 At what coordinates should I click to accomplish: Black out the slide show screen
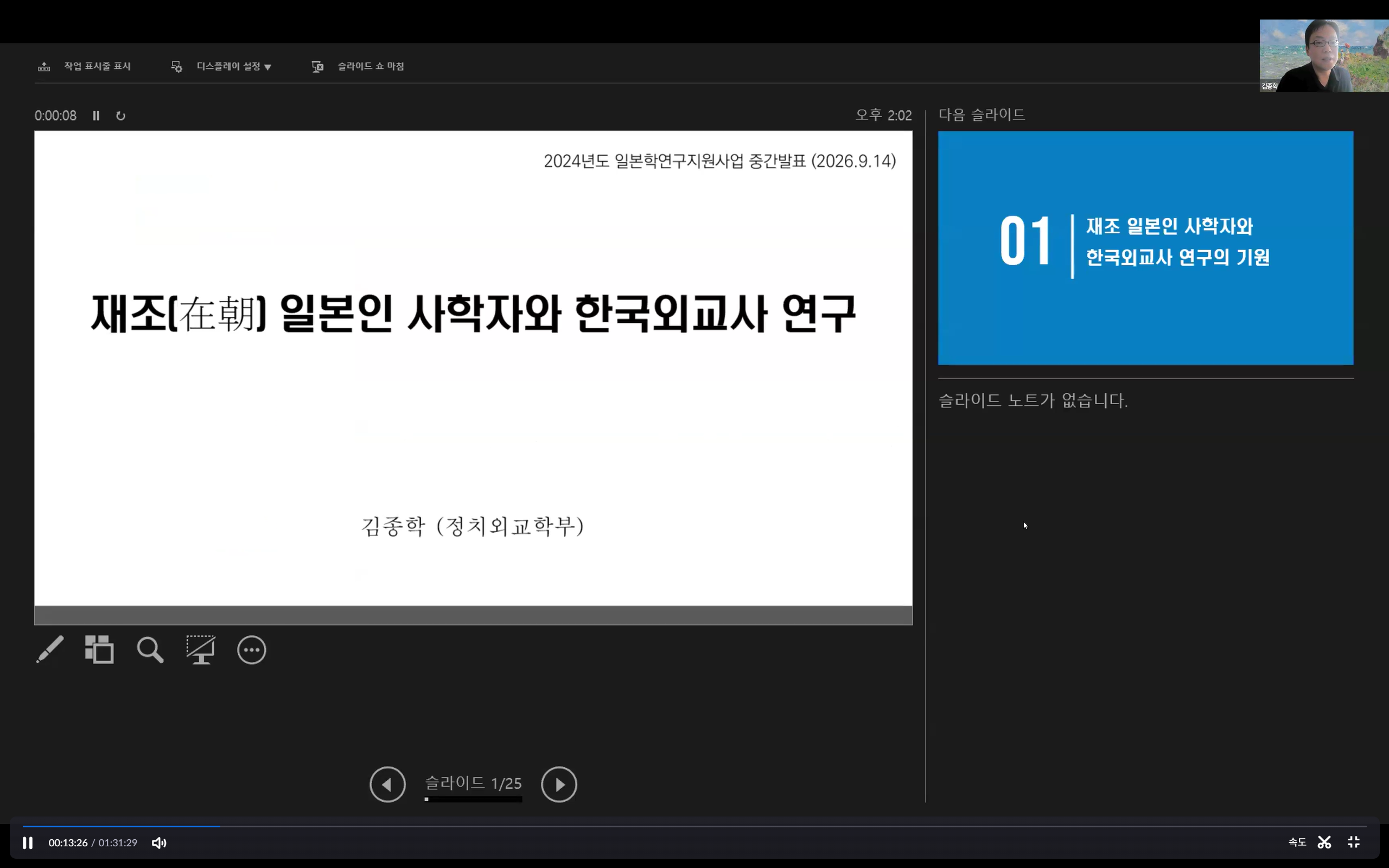pyautogui.click(x=200, y=649)
